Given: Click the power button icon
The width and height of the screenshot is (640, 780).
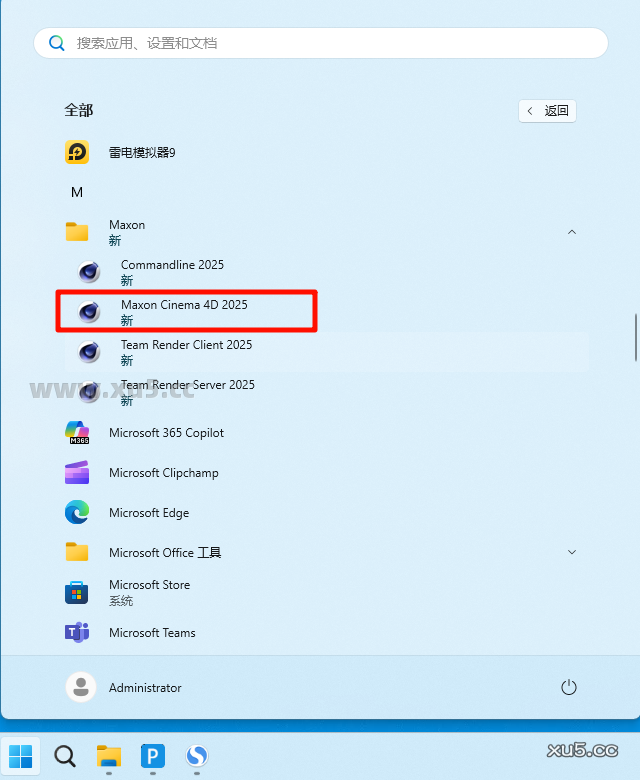Looking at the screenshot, I should pyautogui.click(x=569, y=688).
